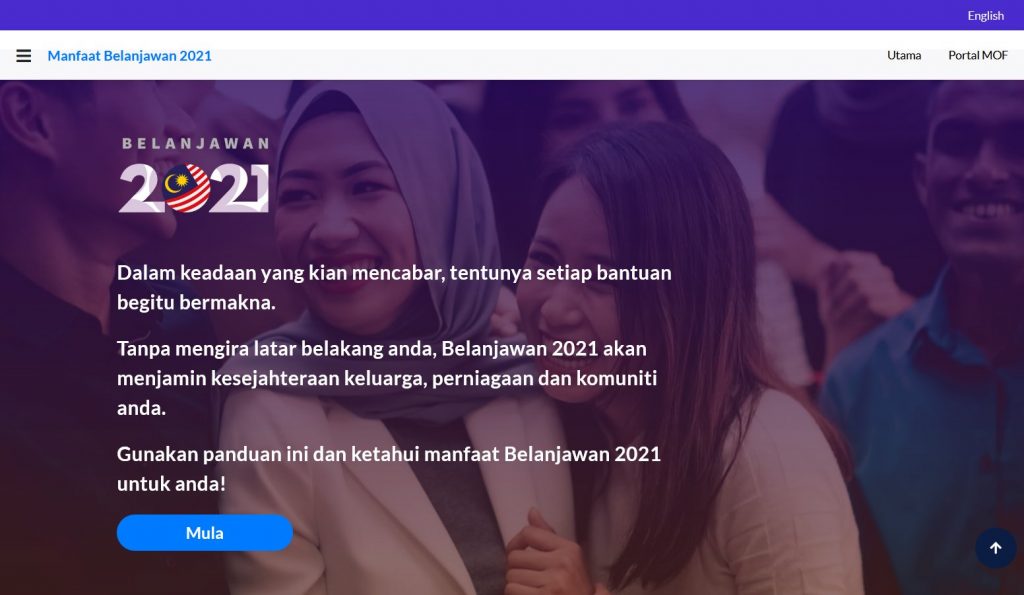Click the paragraph starting 'Tanpa mengira latar'
The width and height of the screenshot is (1024, 595).
point(387,378)
